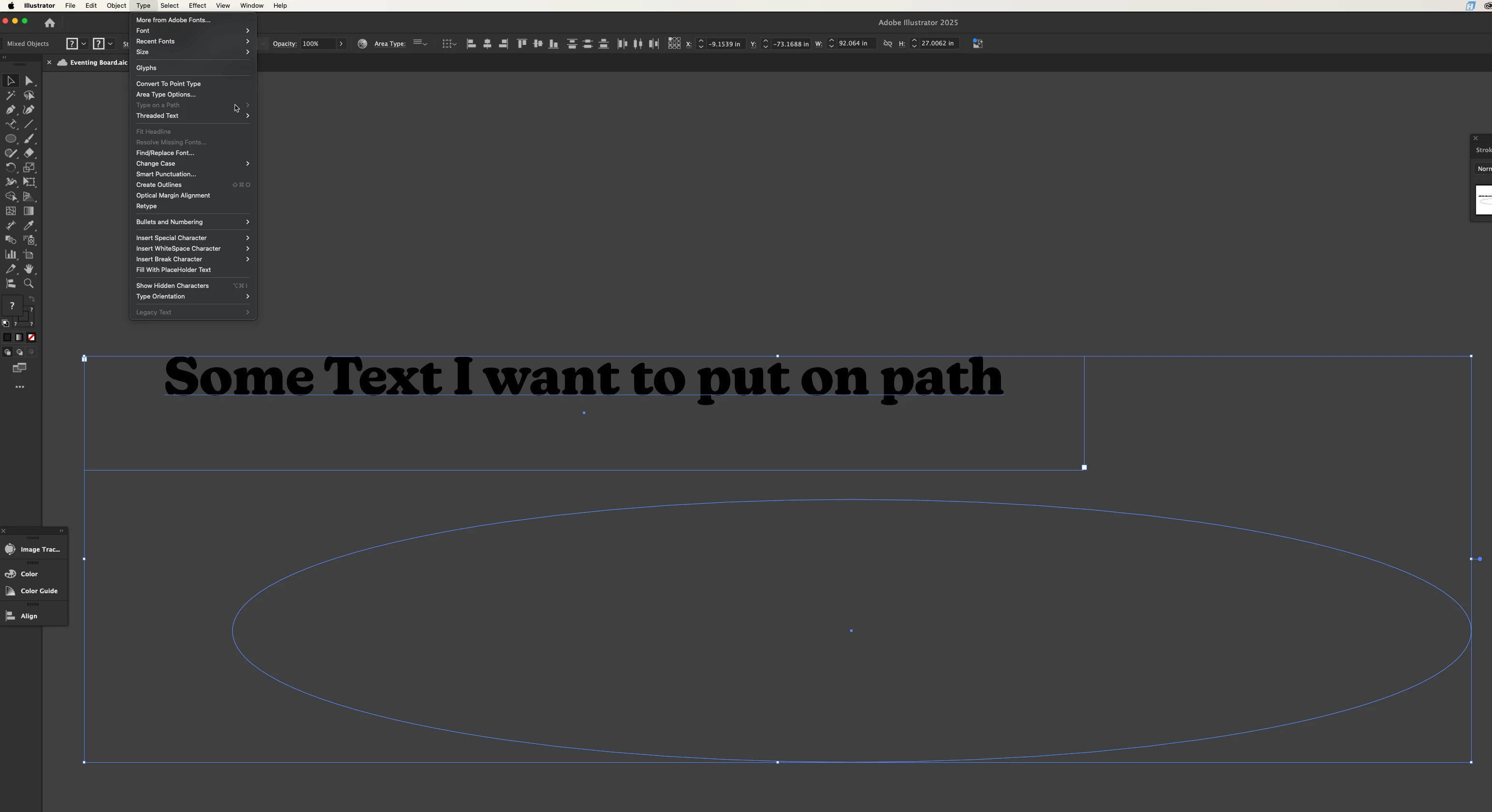Select the Hand tool
Image resolution: width=1492 pixels, height=812 pixels.
click(x=29, y=269)
